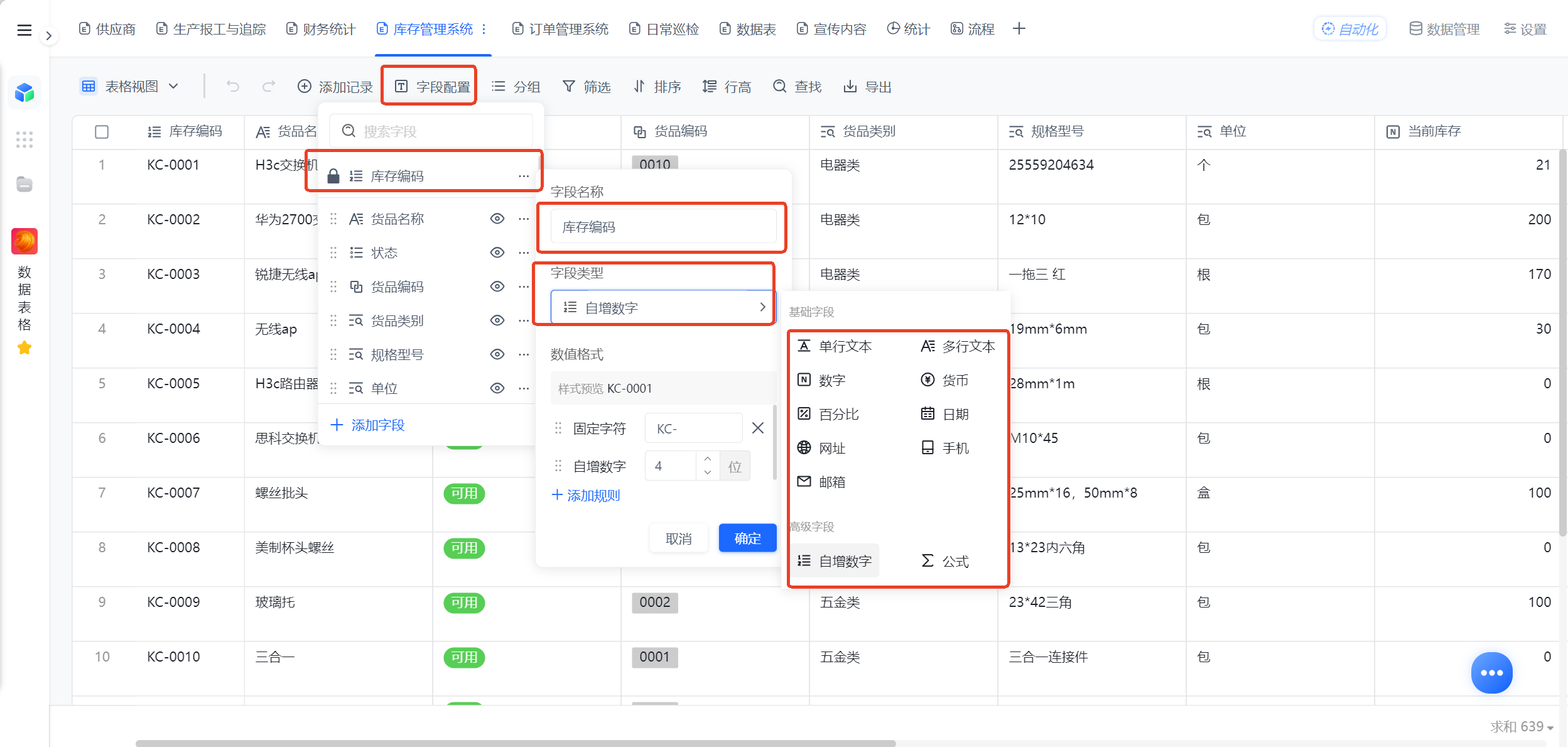Switch to 日常巡检 tab
The height and width of the screenshot is (747, 1568).
coord(664,29)
